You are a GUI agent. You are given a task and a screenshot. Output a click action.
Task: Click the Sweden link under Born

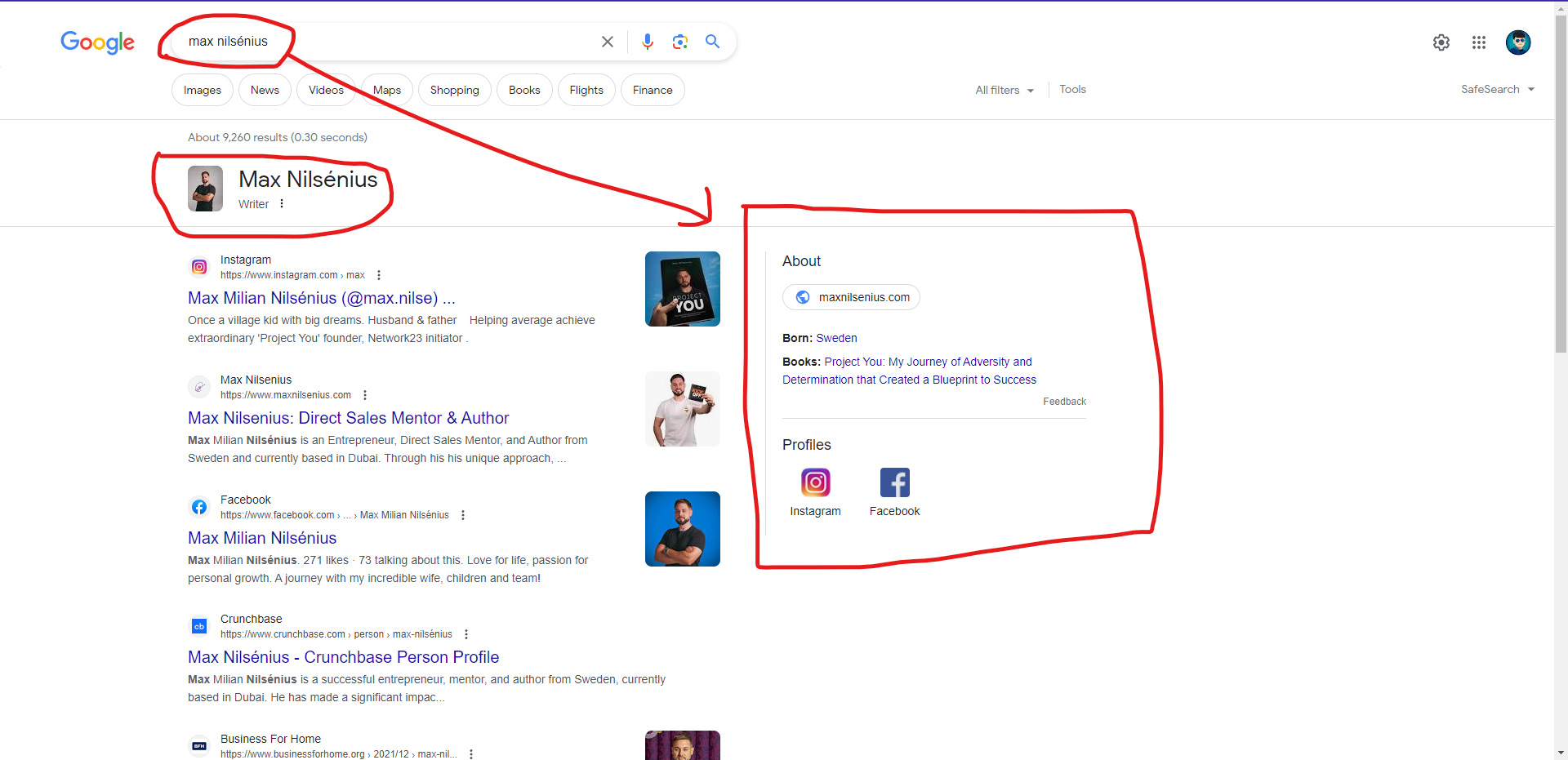836,337
